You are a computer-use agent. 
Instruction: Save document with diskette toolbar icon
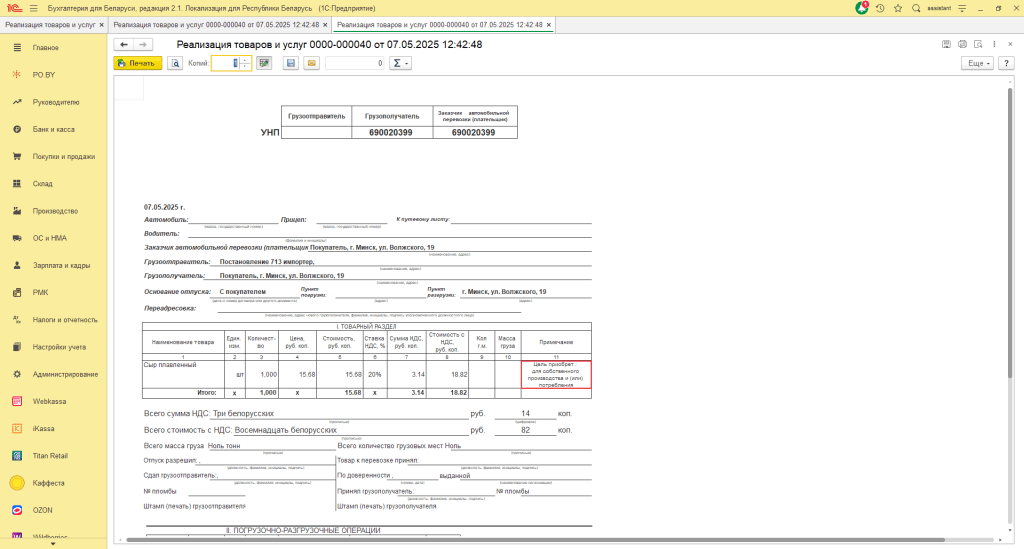pyautogui.click(x=291, y=63)
